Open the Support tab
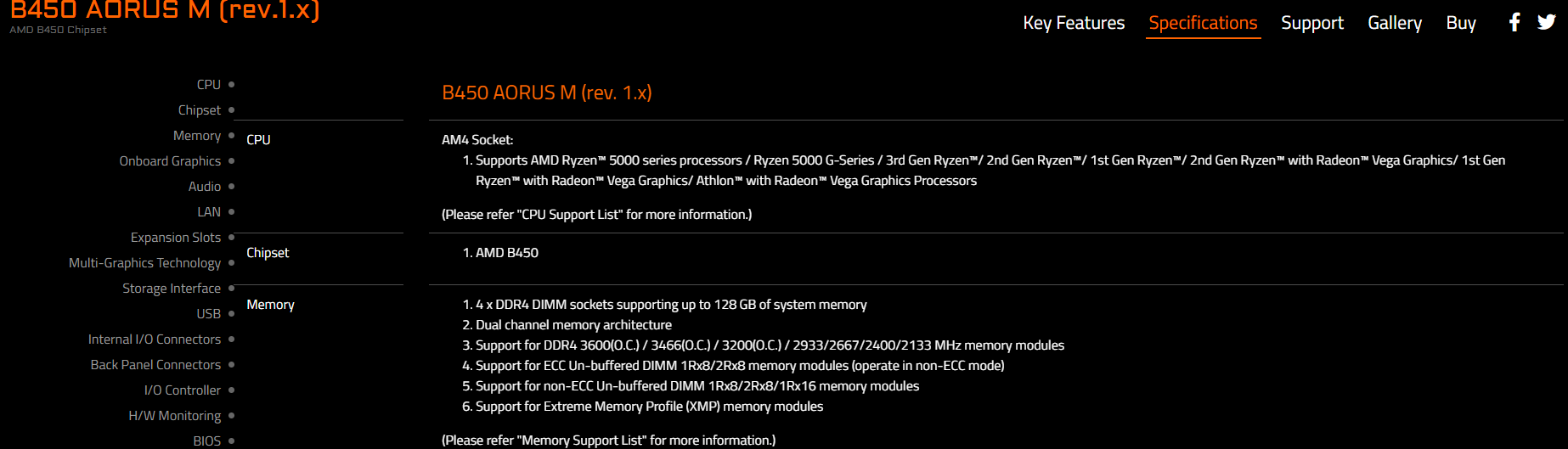 click(1312, 23)
